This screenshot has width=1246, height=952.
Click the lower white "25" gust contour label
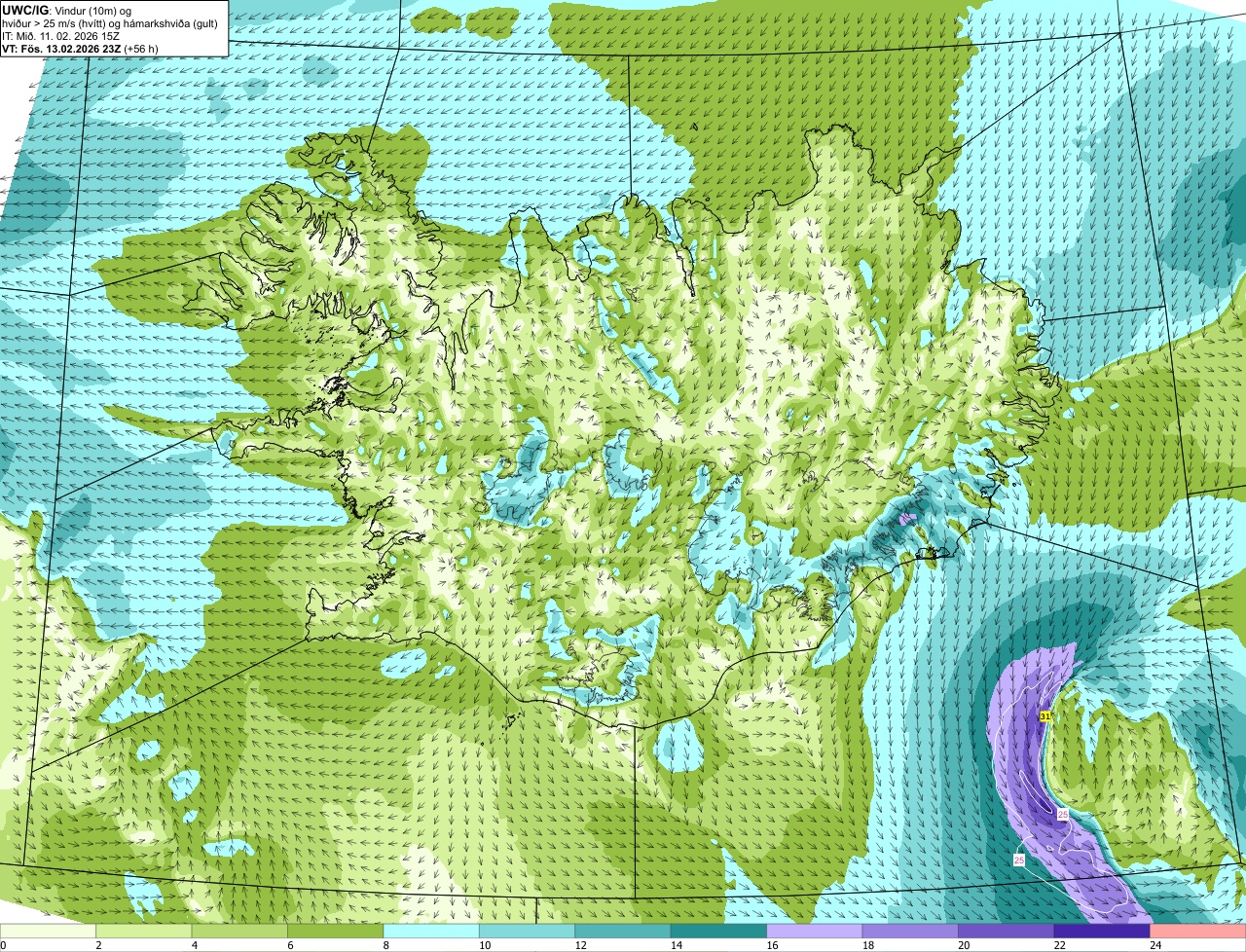pyautogui.click(x=1019, y=860)
